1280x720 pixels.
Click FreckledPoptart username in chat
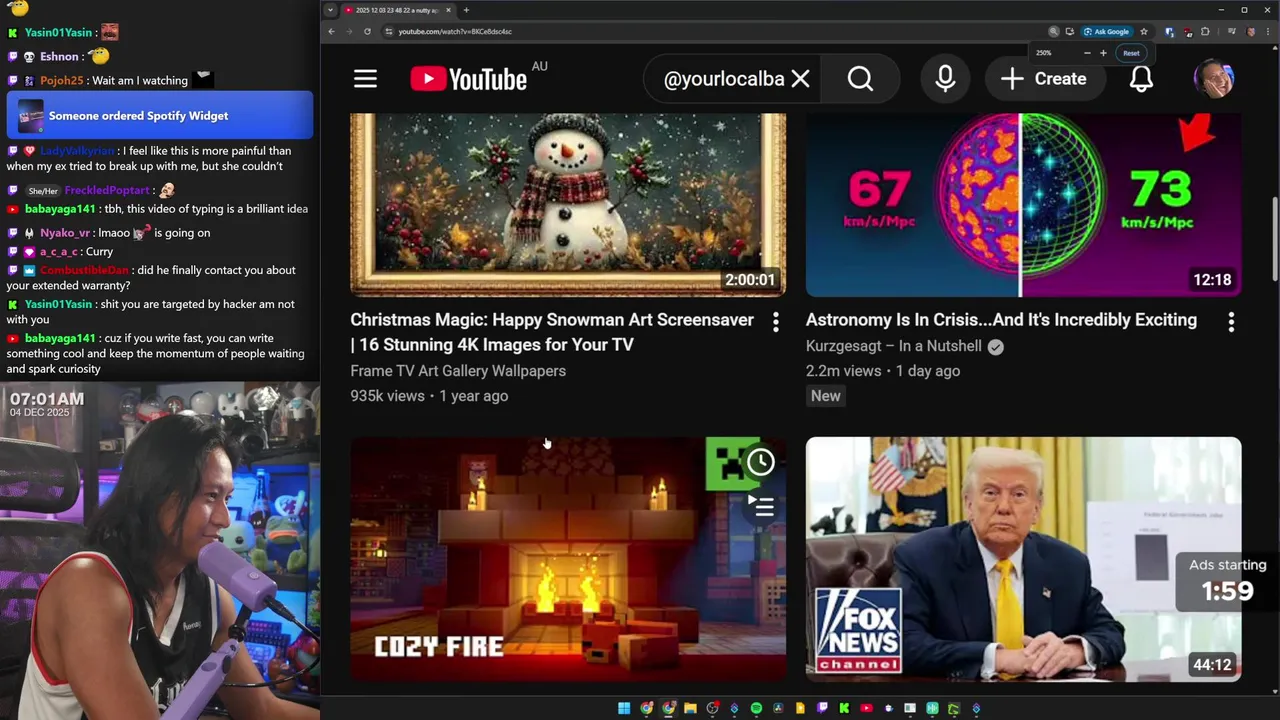click(x=107, y=190)
